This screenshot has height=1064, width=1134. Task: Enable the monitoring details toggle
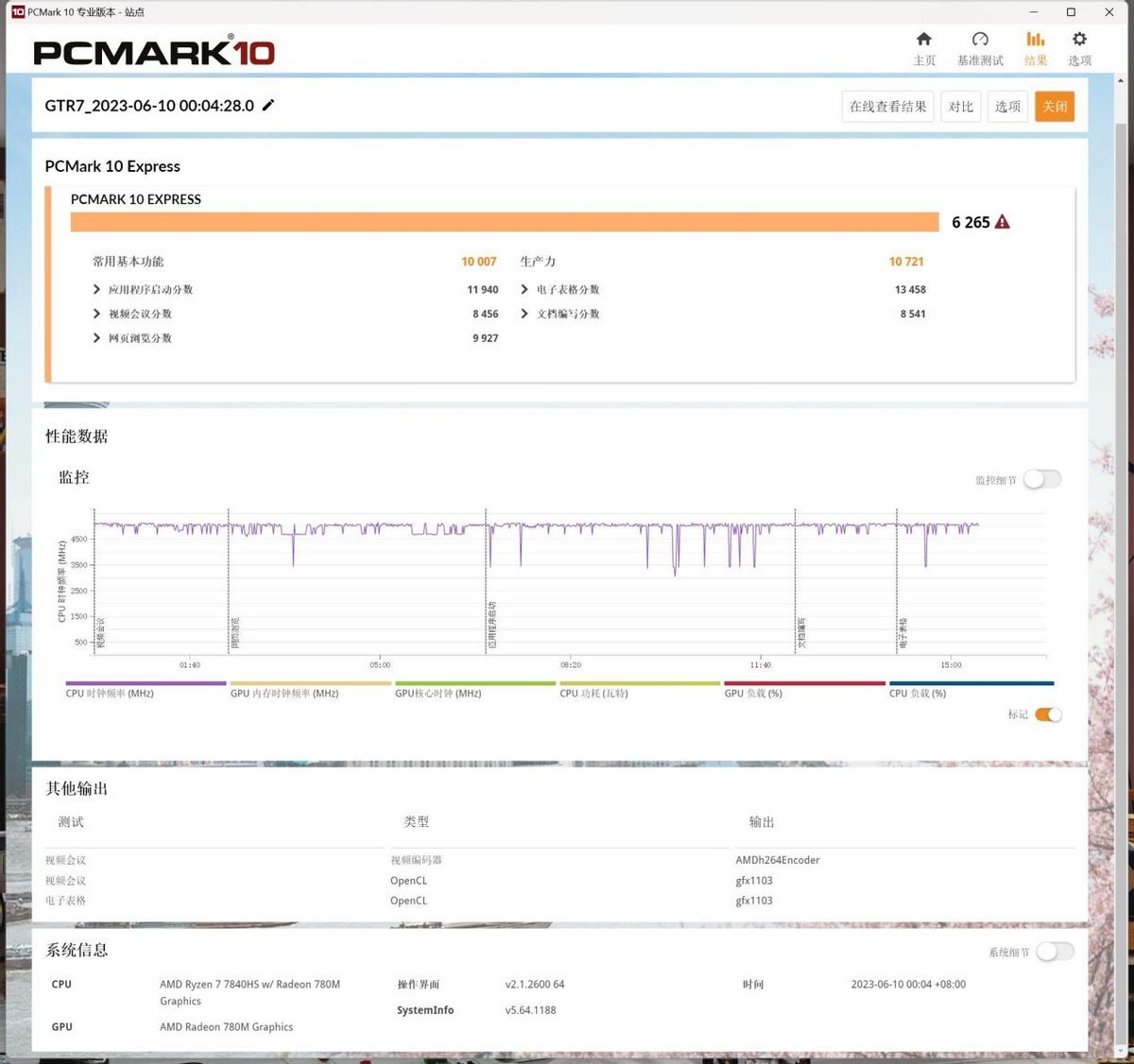tap(1042, 480)
